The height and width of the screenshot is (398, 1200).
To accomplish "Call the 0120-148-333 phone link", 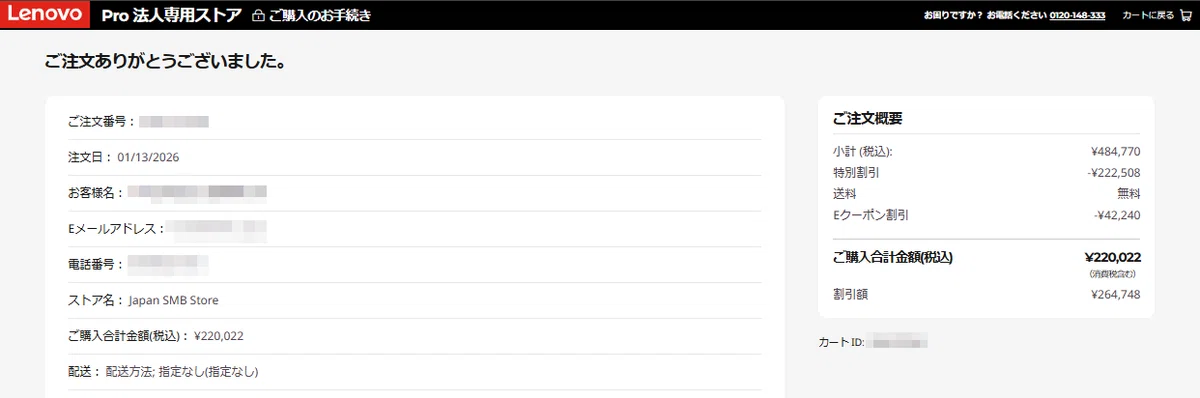I will [x=1077, y=15].
